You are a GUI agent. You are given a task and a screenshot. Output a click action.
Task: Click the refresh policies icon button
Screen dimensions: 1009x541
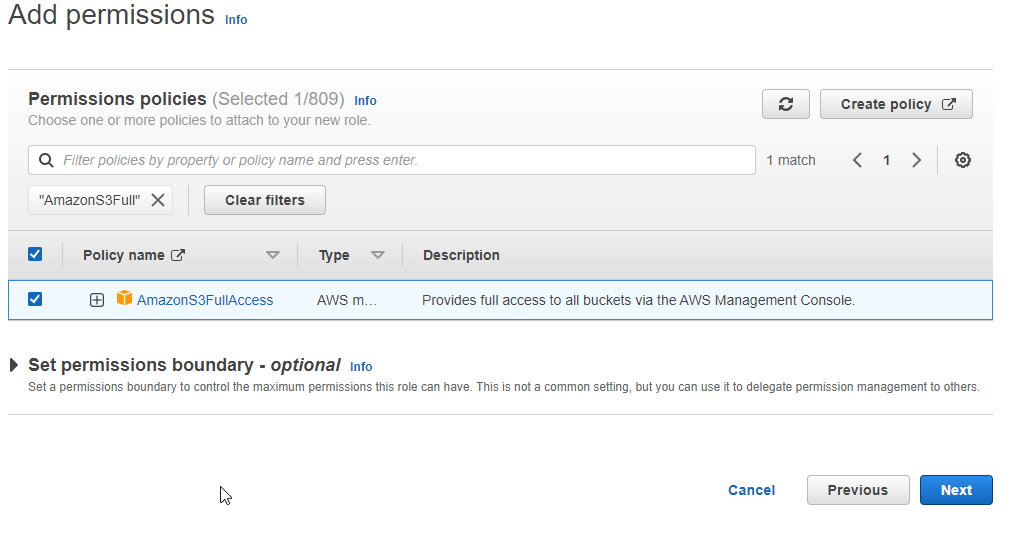(x=786, y=104)
